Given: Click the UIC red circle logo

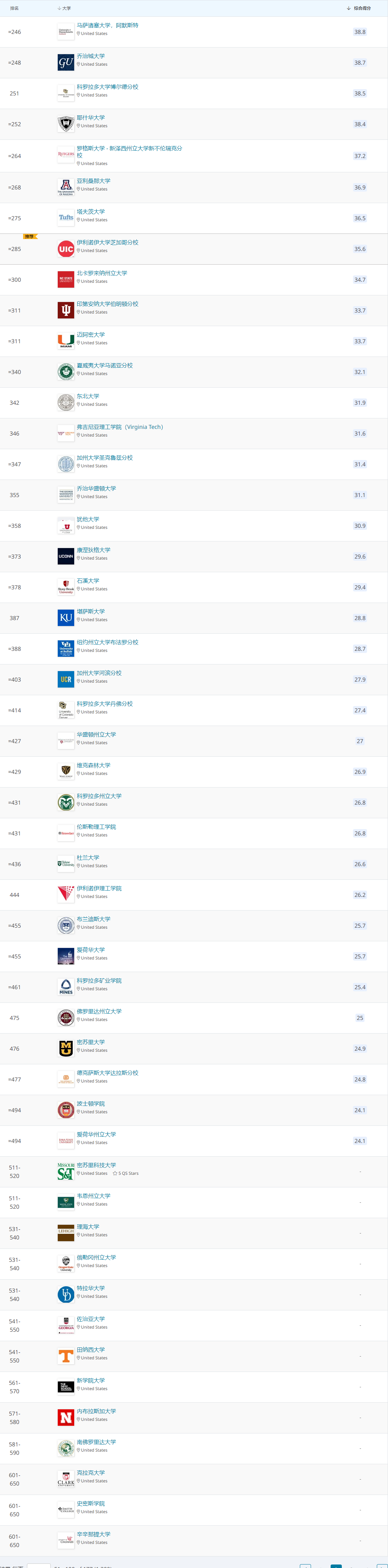Looking at the screenshot, I should (66, 249).
